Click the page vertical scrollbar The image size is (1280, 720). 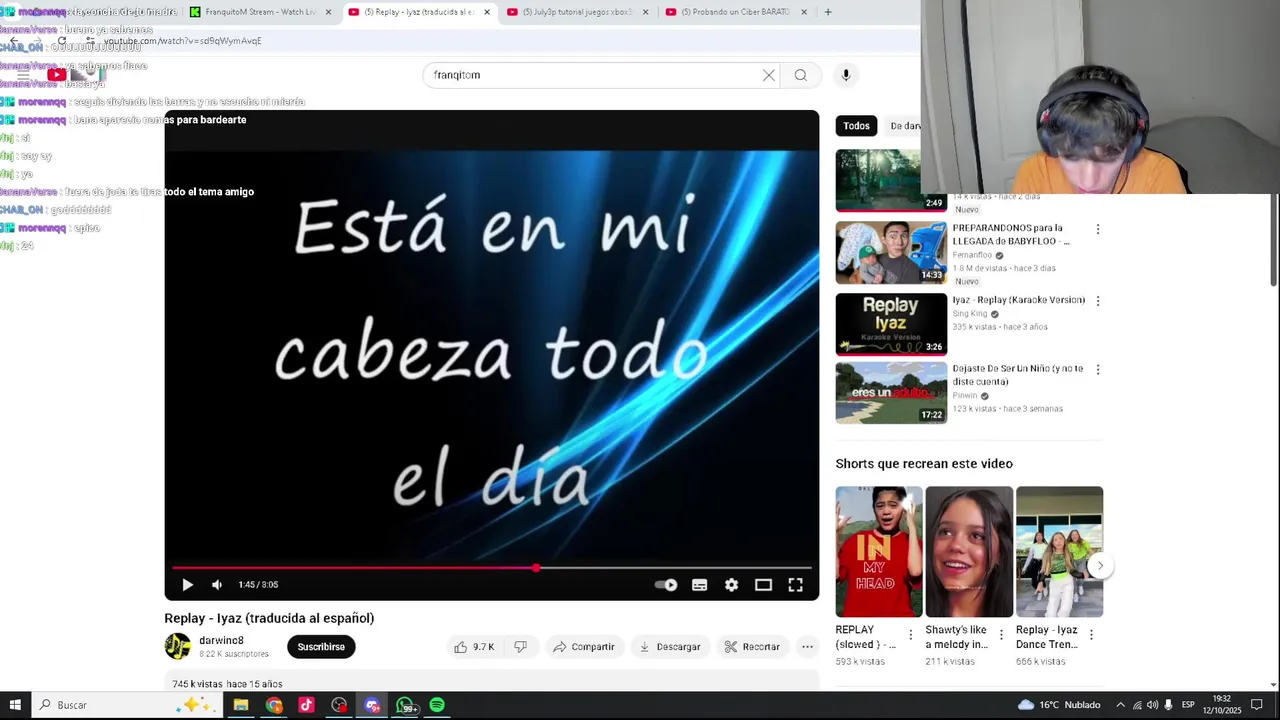[1273, 240]
